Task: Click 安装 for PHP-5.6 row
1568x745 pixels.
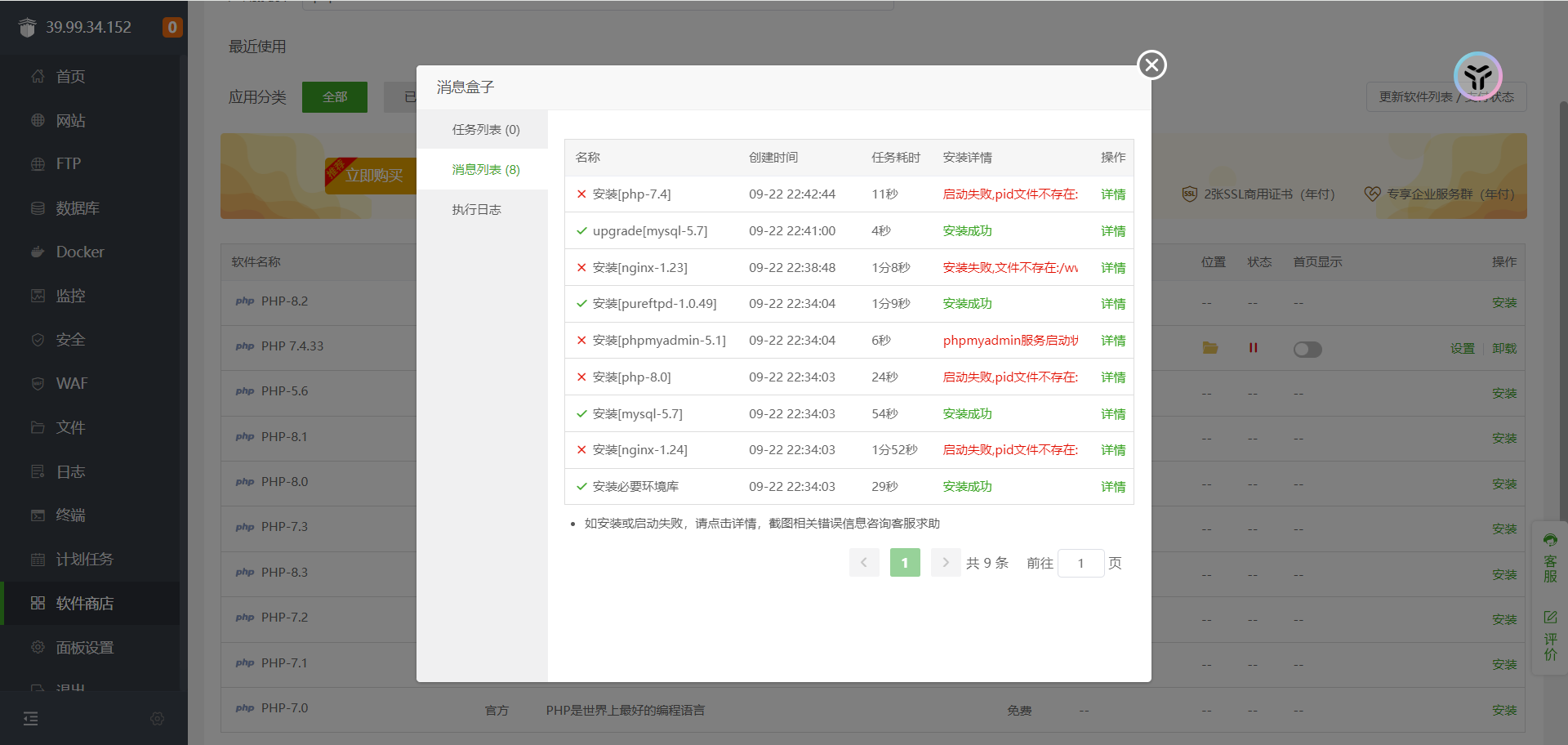Action: (x=1504, y=394)
